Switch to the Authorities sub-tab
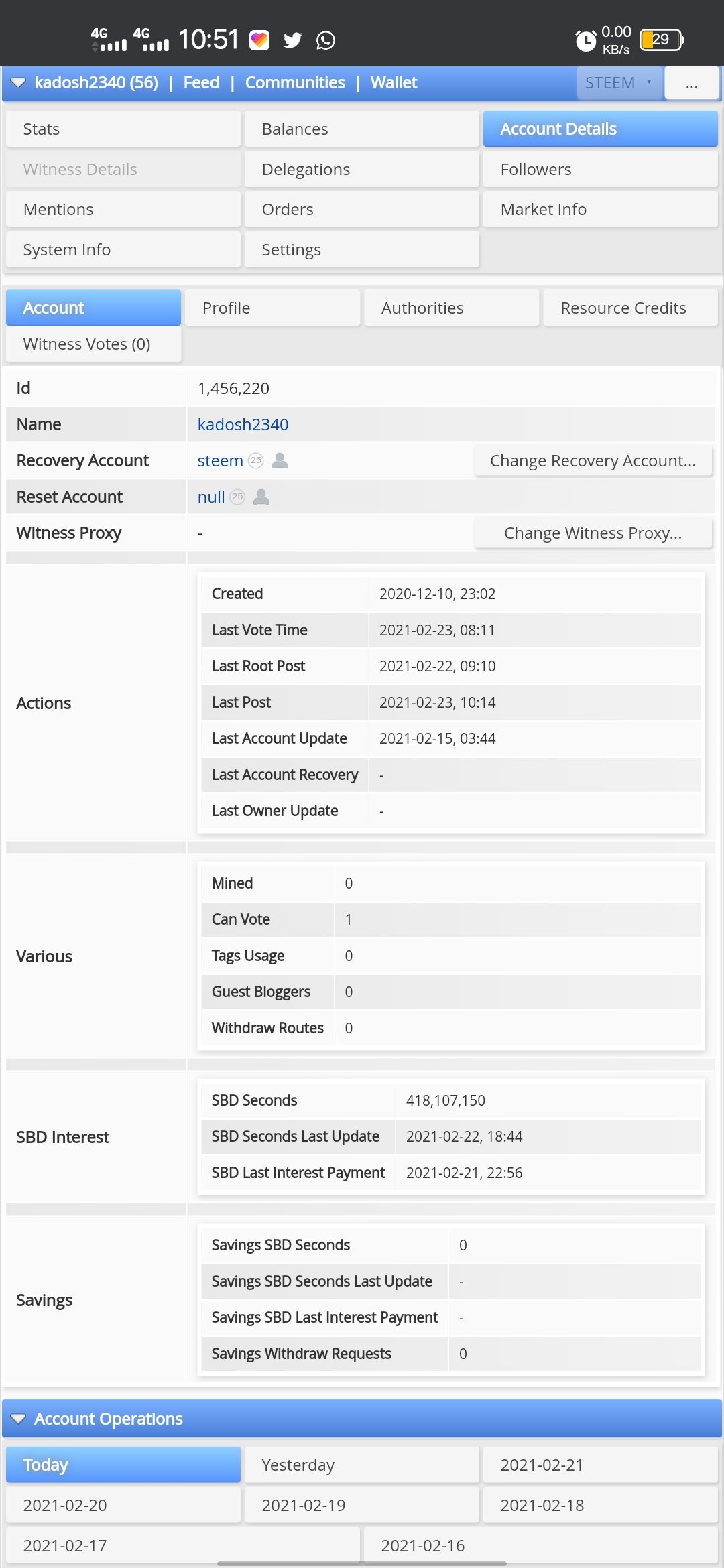 point(452,308)
